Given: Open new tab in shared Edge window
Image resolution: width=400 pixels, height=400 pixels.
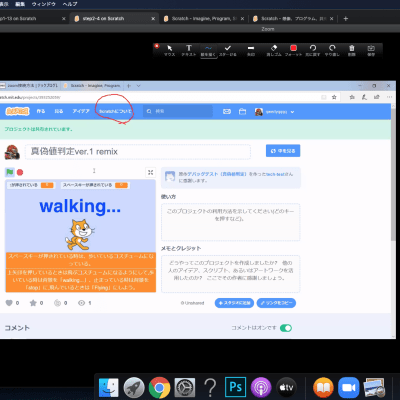Looking at the screenshot, I should click(129, 86).
